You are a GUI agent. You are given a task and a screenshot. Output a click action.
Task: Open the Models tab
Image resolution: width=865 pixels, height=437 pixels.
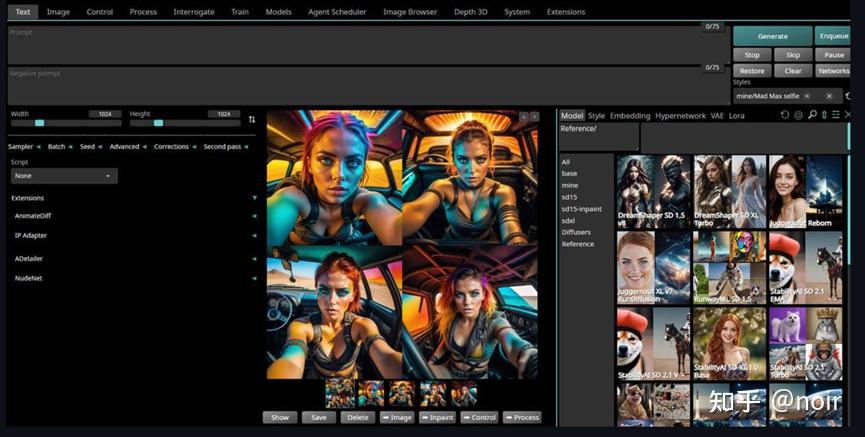click(x=279, y=12)
